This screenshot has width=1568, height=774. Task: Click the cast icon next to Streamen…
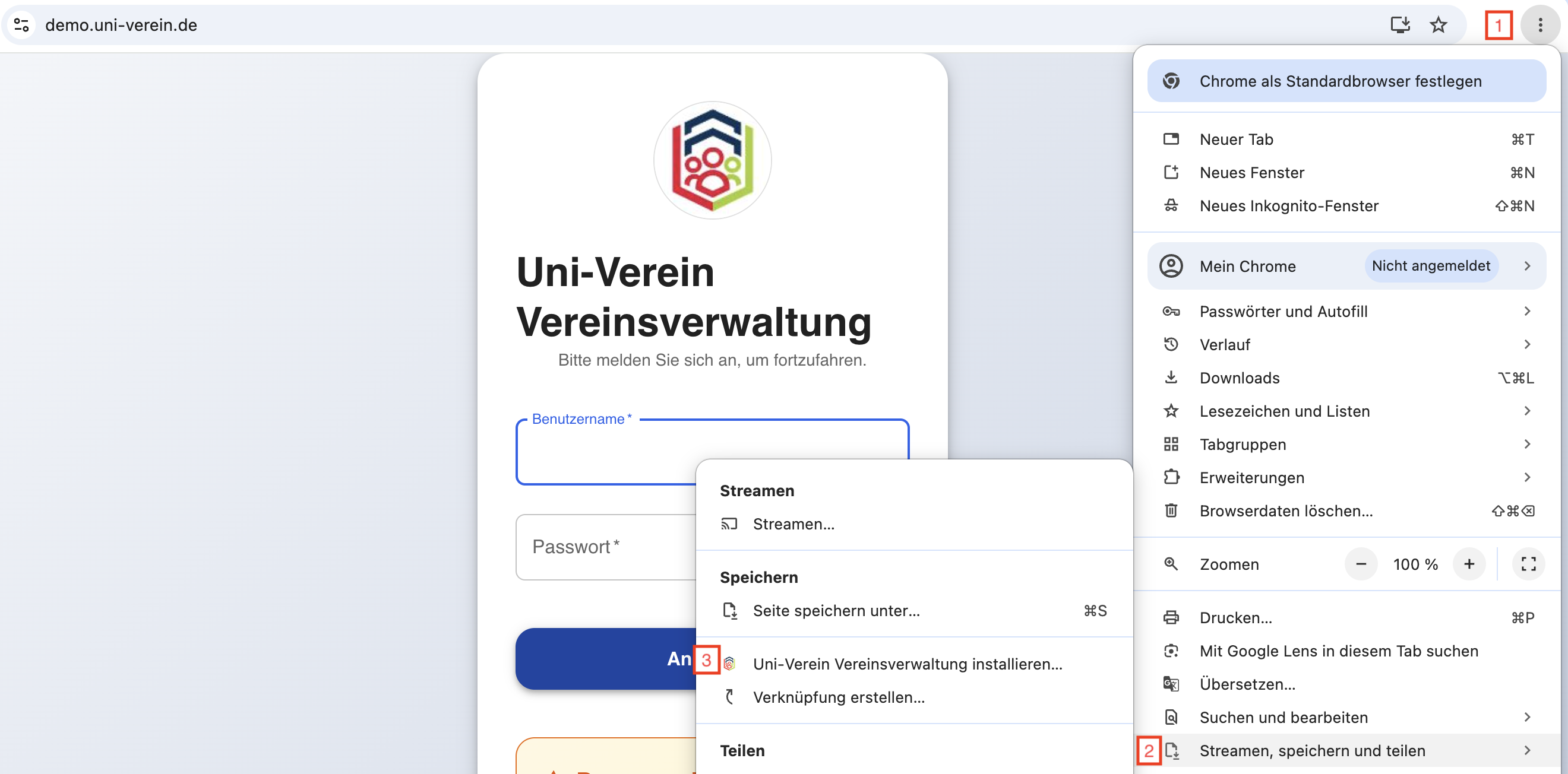click(729, 524)
